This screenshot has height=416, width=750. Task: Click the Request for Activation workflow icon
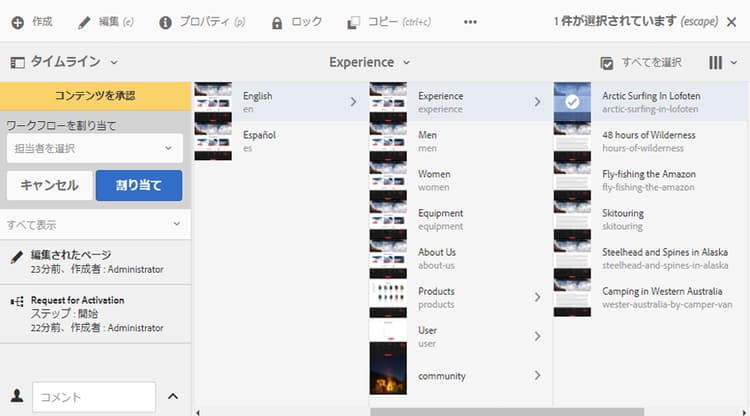click(17, 301)
